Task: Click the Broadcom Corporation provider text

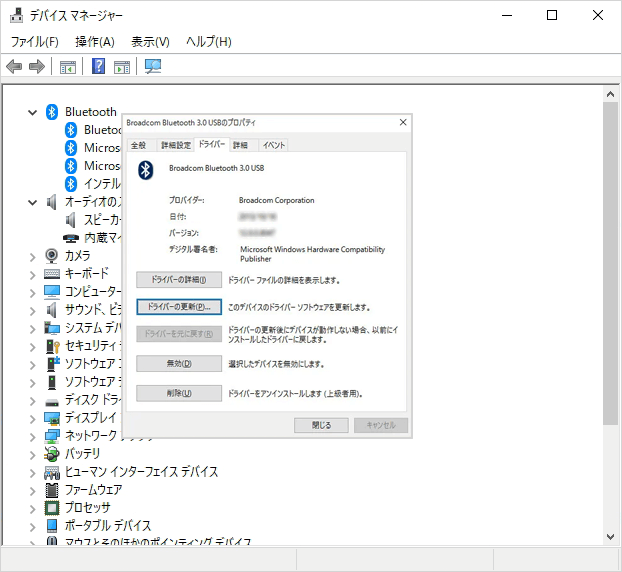Action: coord(276,200)
